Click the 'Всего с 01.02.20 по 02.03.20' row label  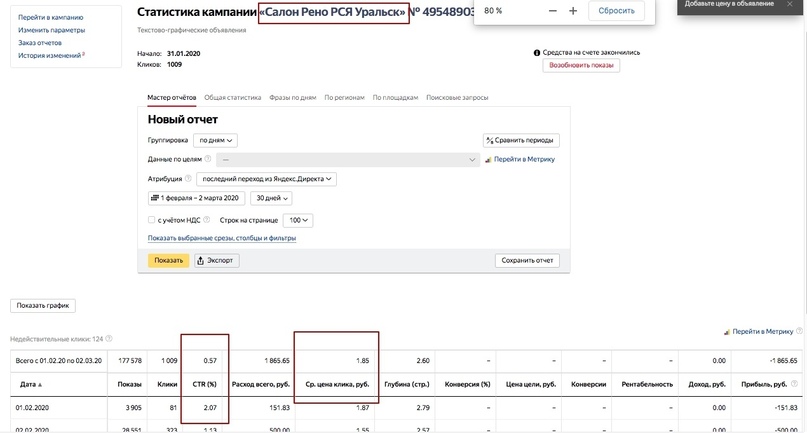[x=58, y=361]
